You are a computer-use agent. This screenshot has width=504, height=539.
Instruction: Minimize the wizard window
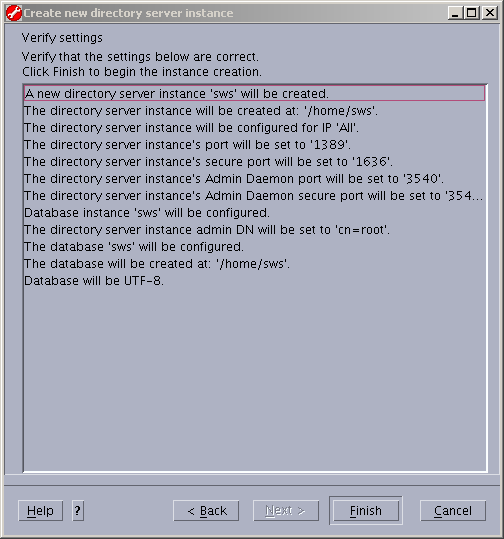tap(456, 13)
